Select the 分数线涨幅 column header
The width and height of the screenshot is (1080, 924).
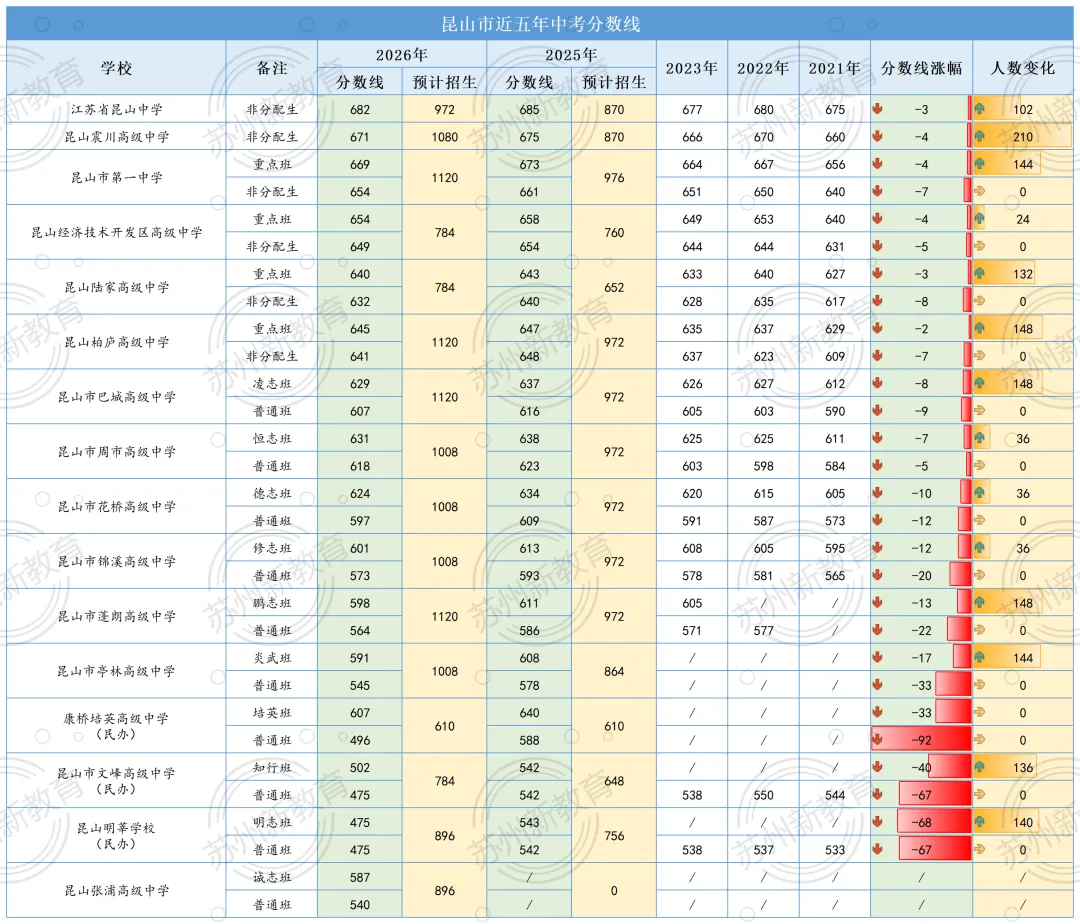(922, 68)
